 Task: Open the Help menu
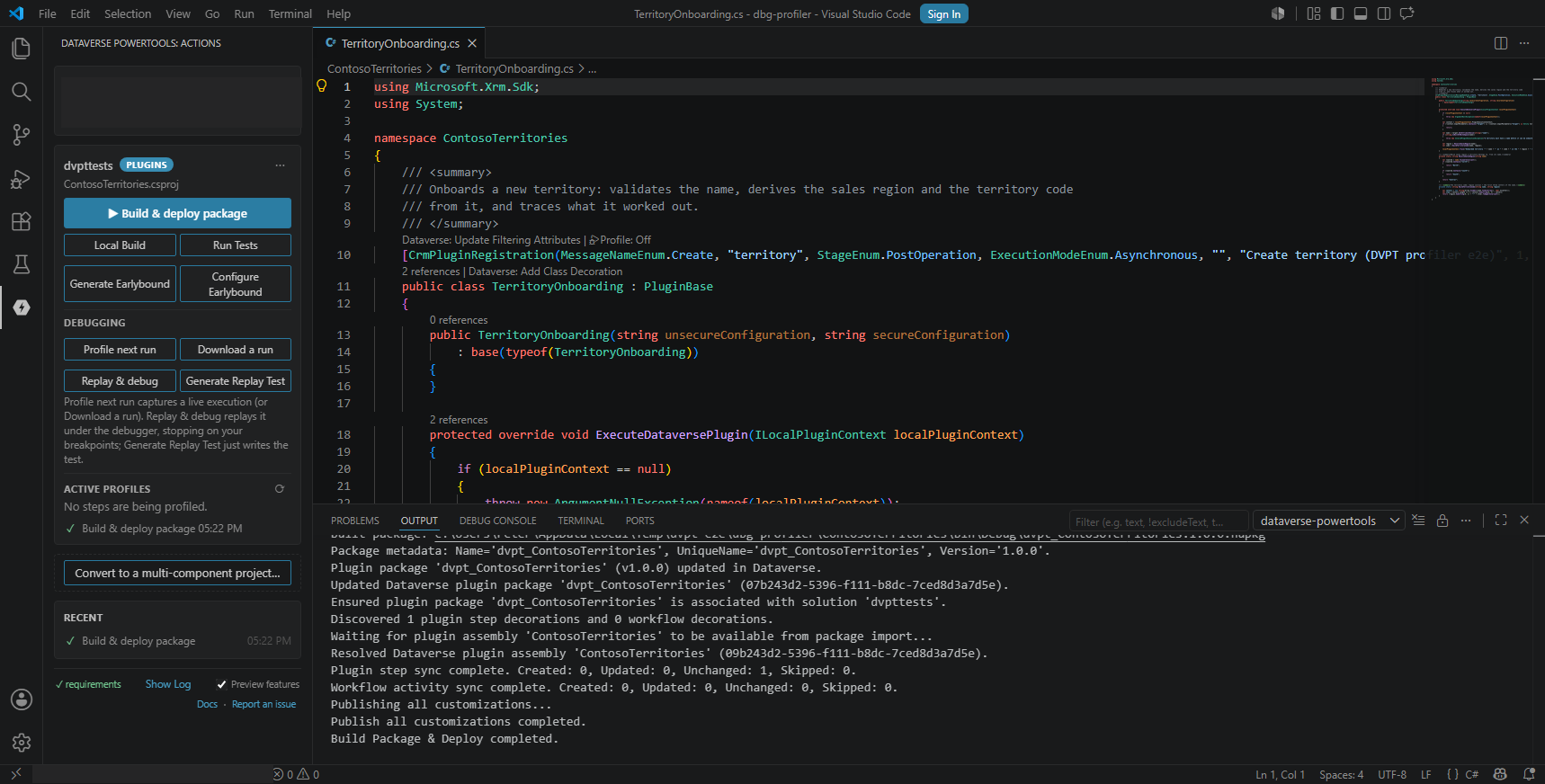(338, 13)
